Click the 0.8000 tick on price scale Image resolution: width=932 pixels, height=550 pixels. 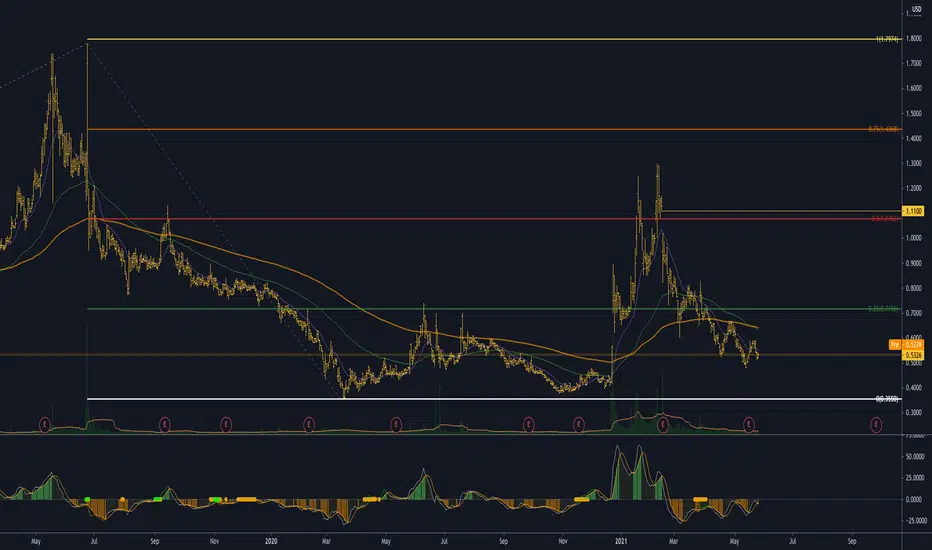[x=914, y=288]
